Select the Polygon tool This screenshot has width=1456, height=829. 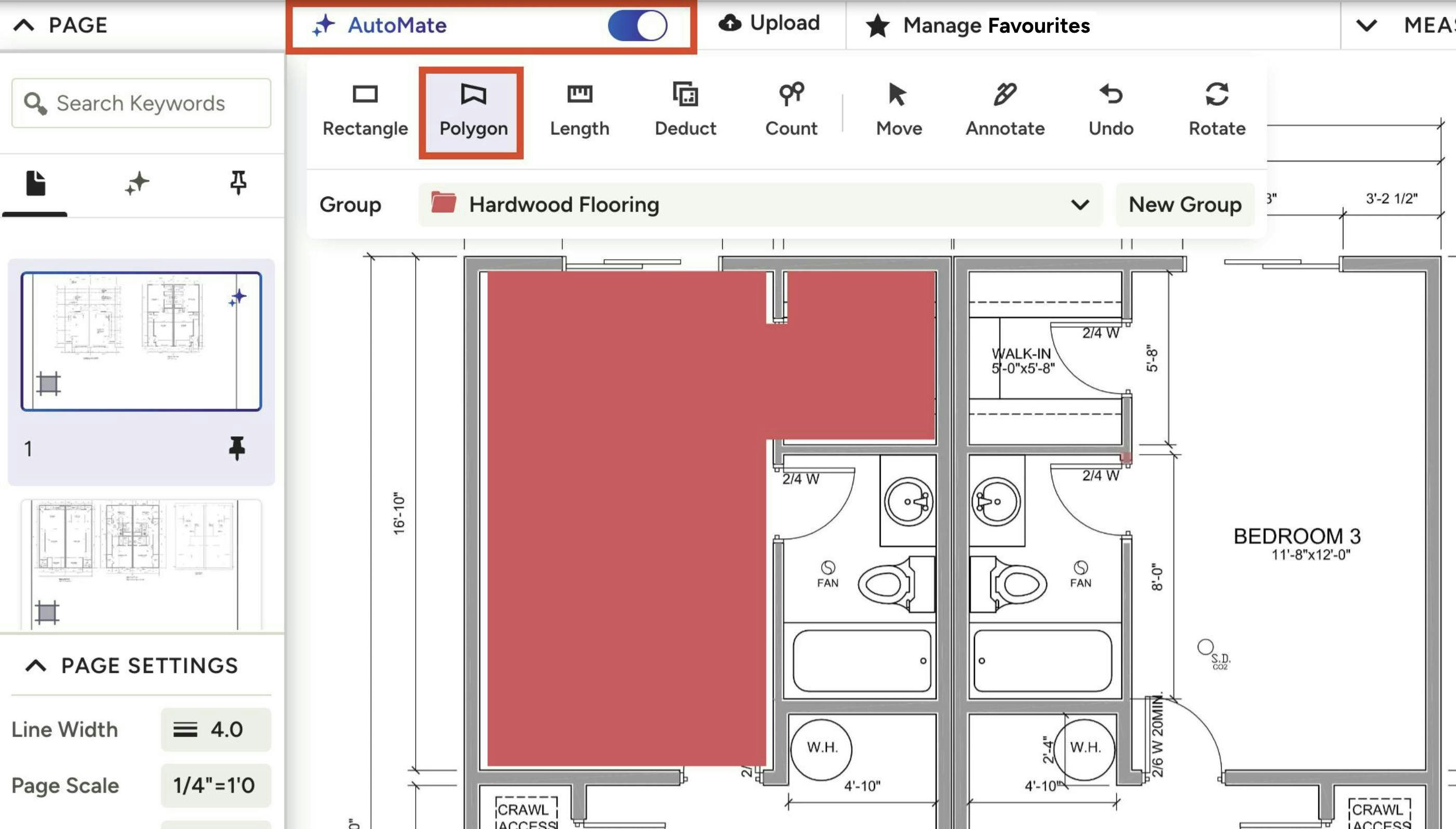473,110
